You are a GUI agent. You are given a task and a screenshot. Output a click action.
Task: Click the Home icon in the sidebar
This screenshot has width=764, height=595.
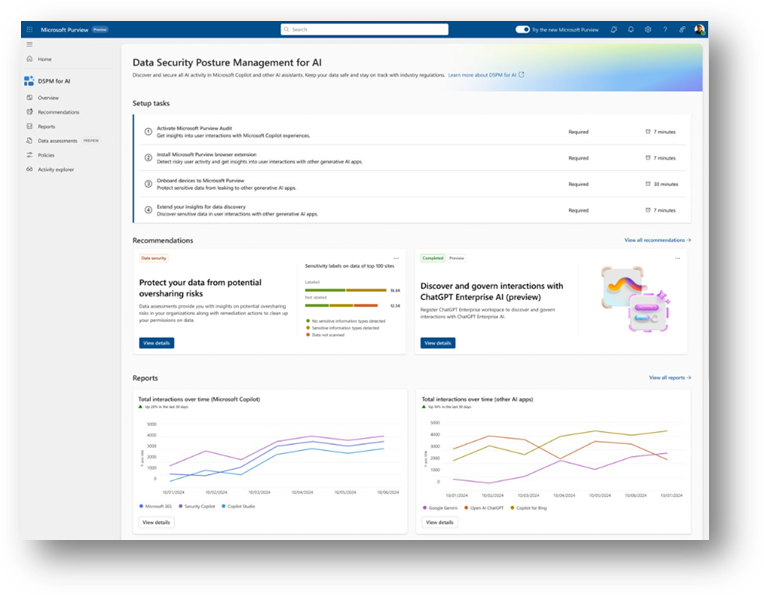[30, 59]
